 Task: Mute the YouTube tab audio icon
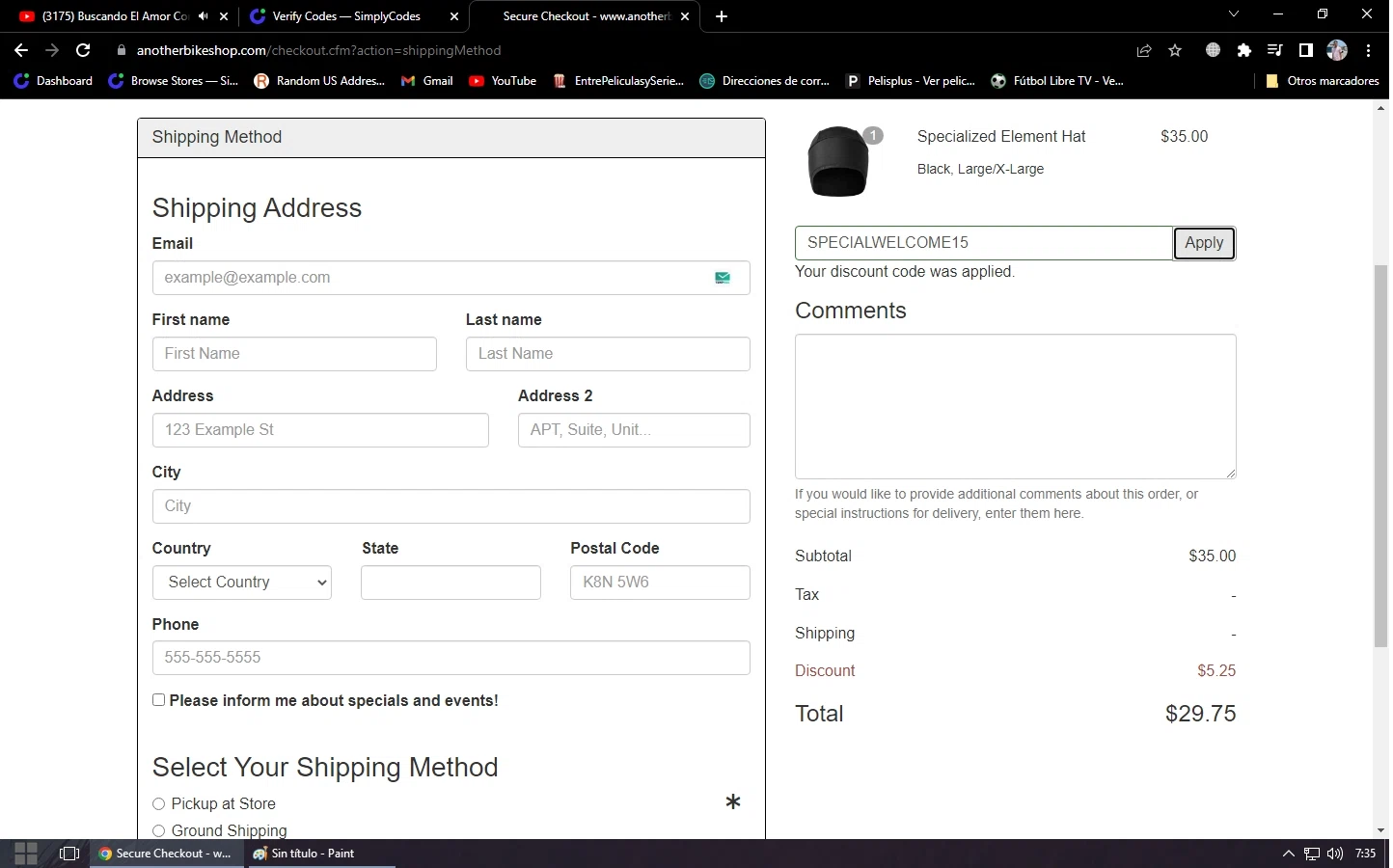click(204, 16)
